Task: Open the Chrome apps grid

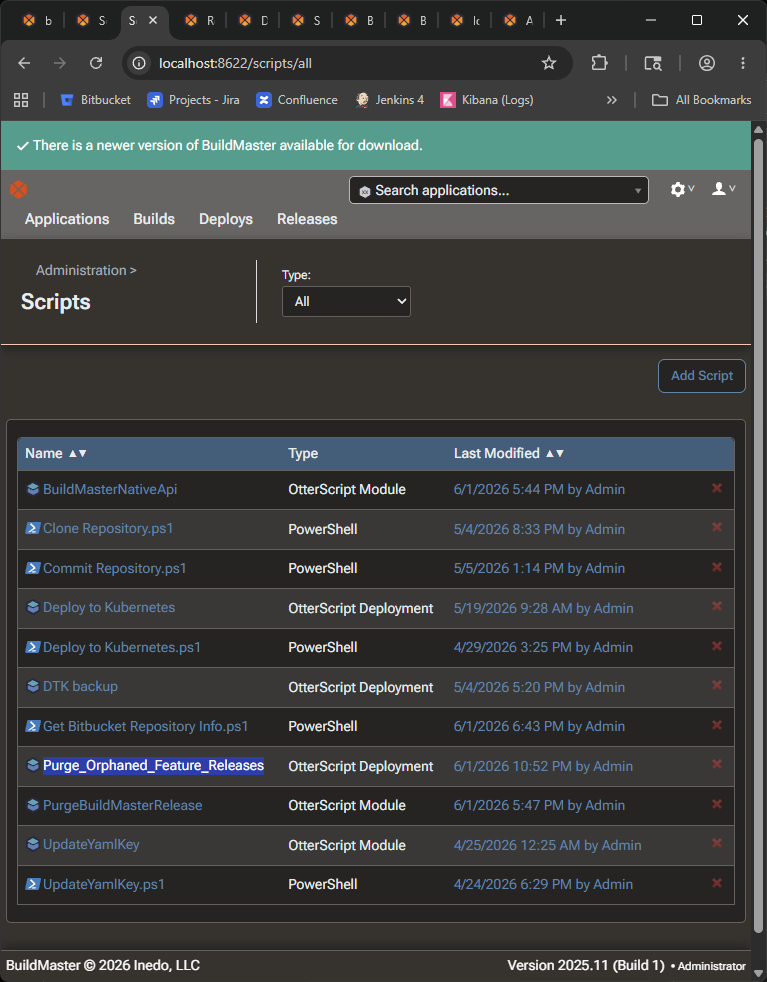Action: (x=21, y=100)
